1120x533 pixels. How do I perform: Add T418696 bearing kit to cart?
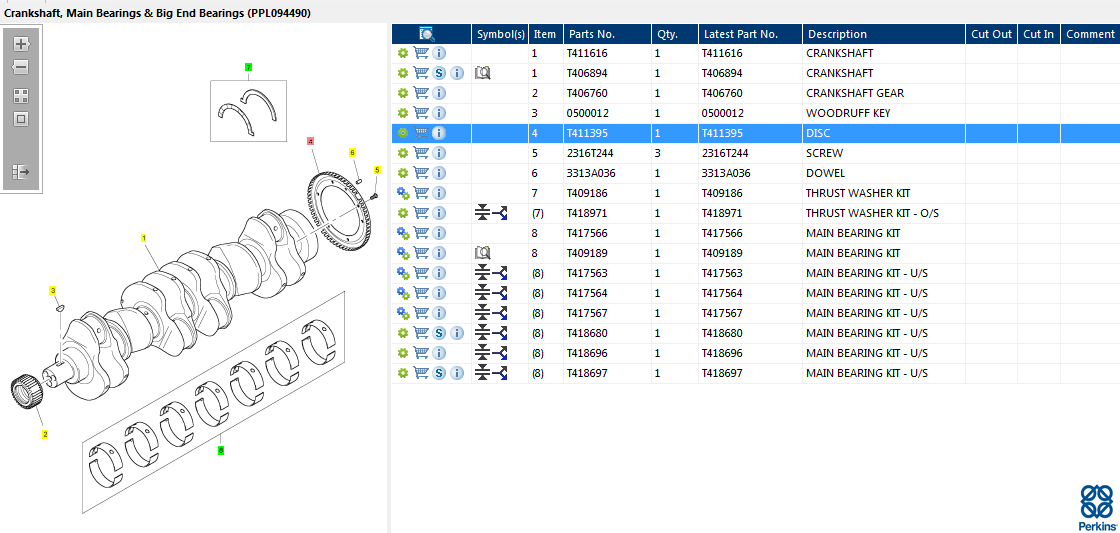tap(421, 353)
